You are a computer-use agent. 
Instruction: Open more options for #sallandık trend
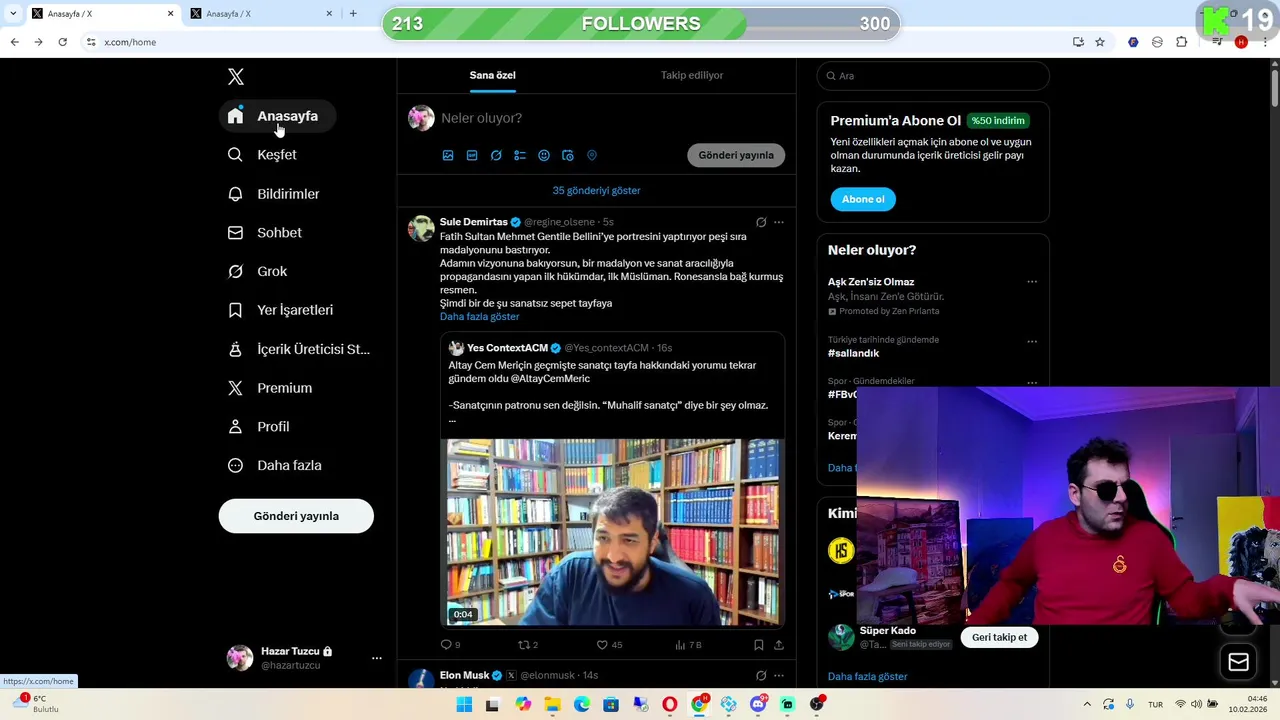coord(1032,341)
